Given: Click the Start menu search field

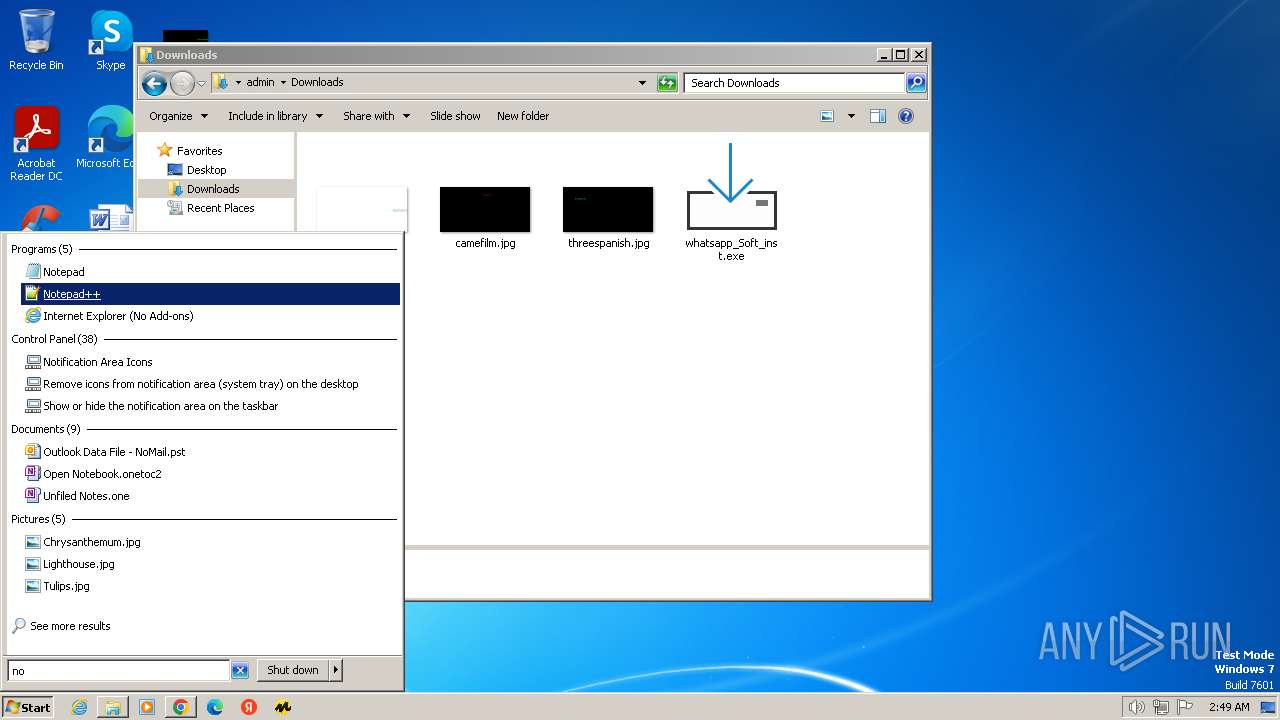Looking at the screenshot, I should pyautogui.click(x=119, y=671).
